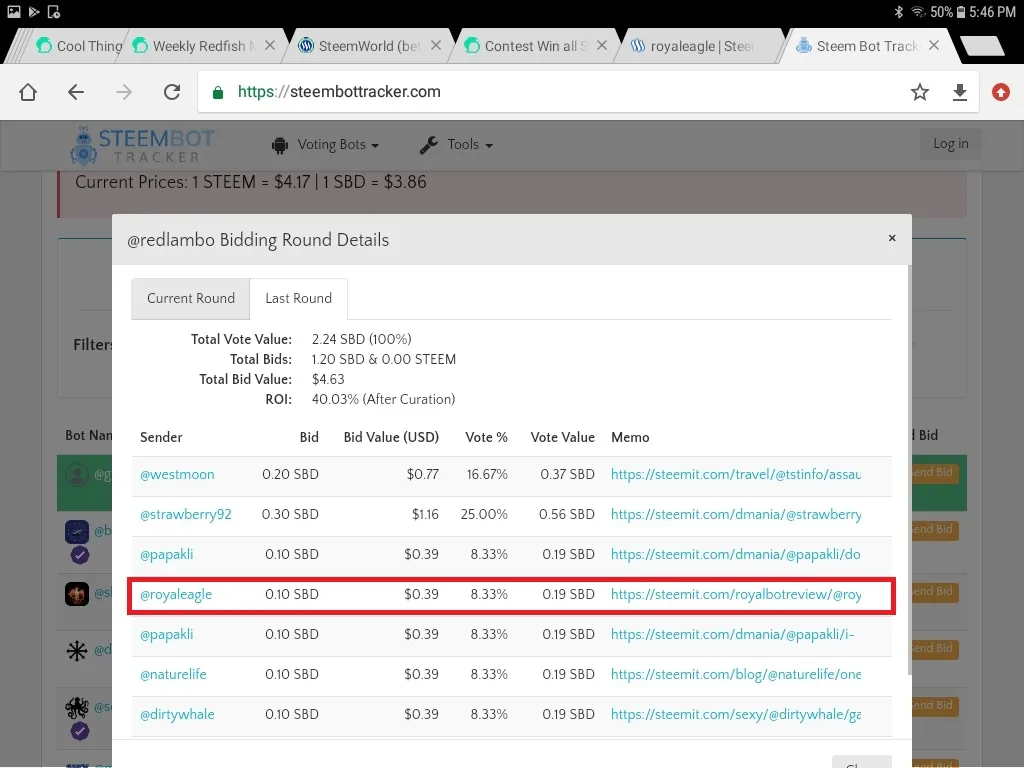Open the Tools dropdown menu
Image resolution: width=1024 pixels, height=768 pixels.
click(456, 144)
